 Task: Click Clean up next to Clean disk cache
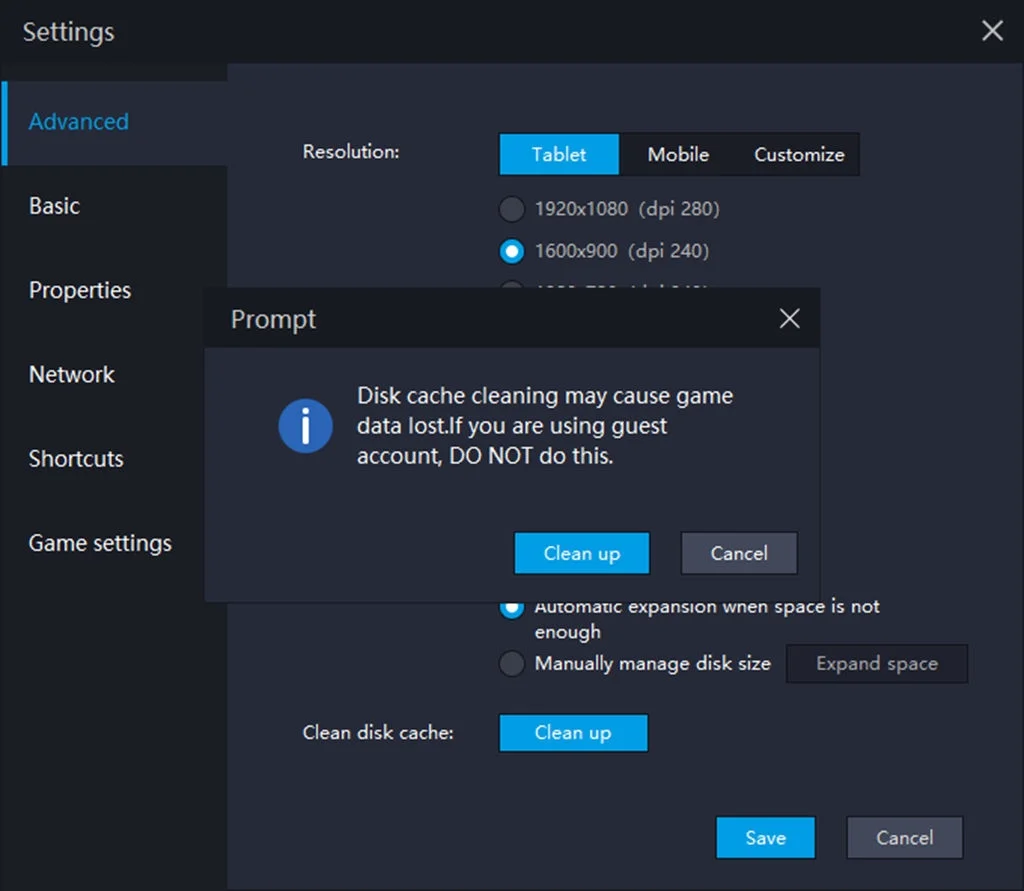coord(573,733)
